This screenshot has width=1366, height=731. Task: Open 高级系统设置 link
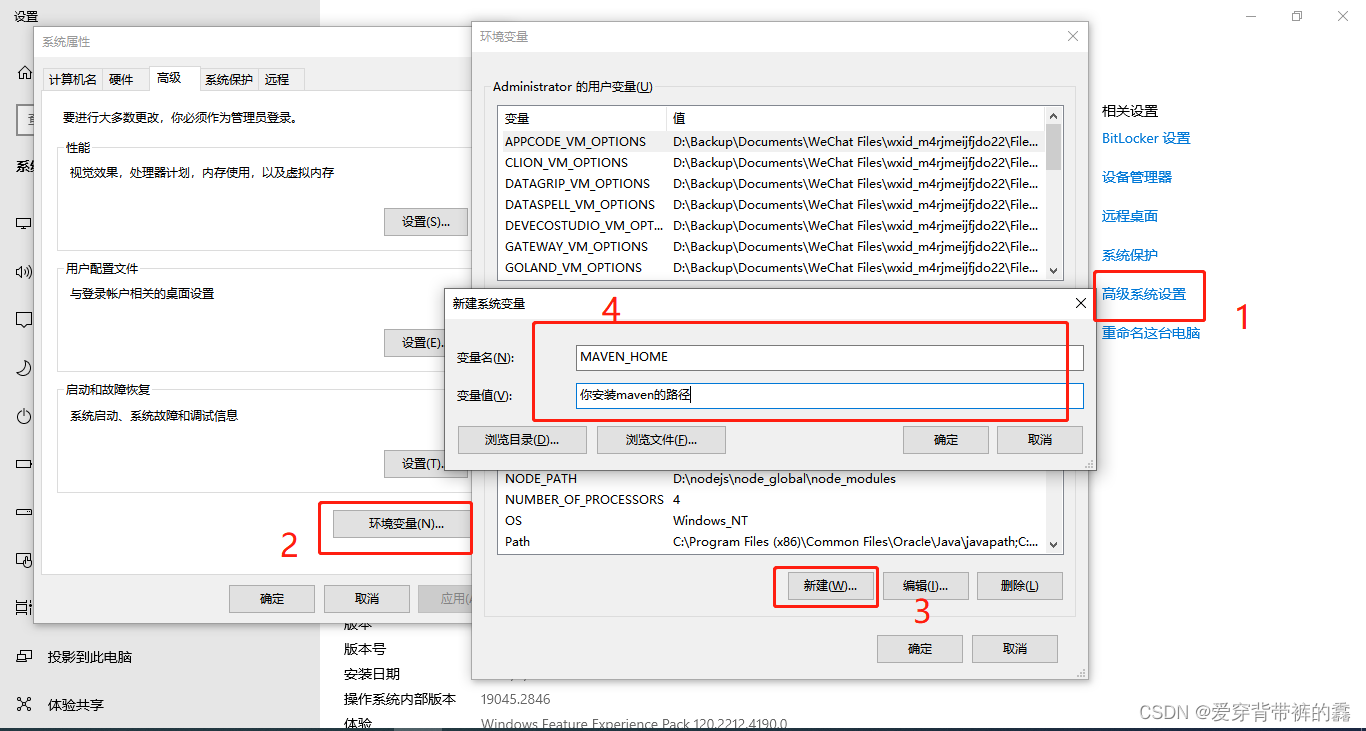(x=1144, y=294)
